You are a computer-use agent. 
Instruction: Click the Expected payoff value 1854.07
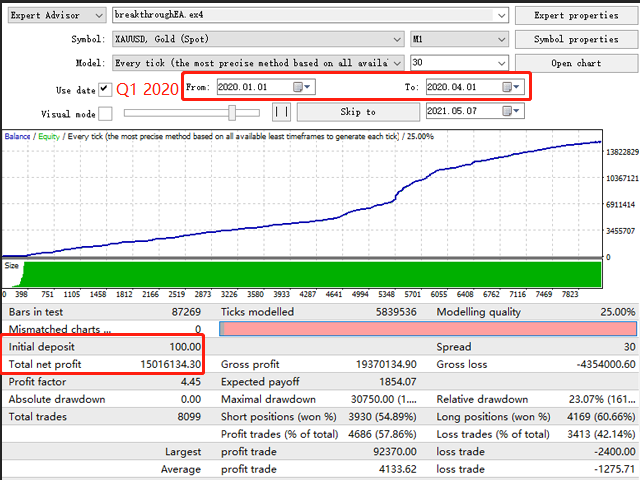coord(398,382)
